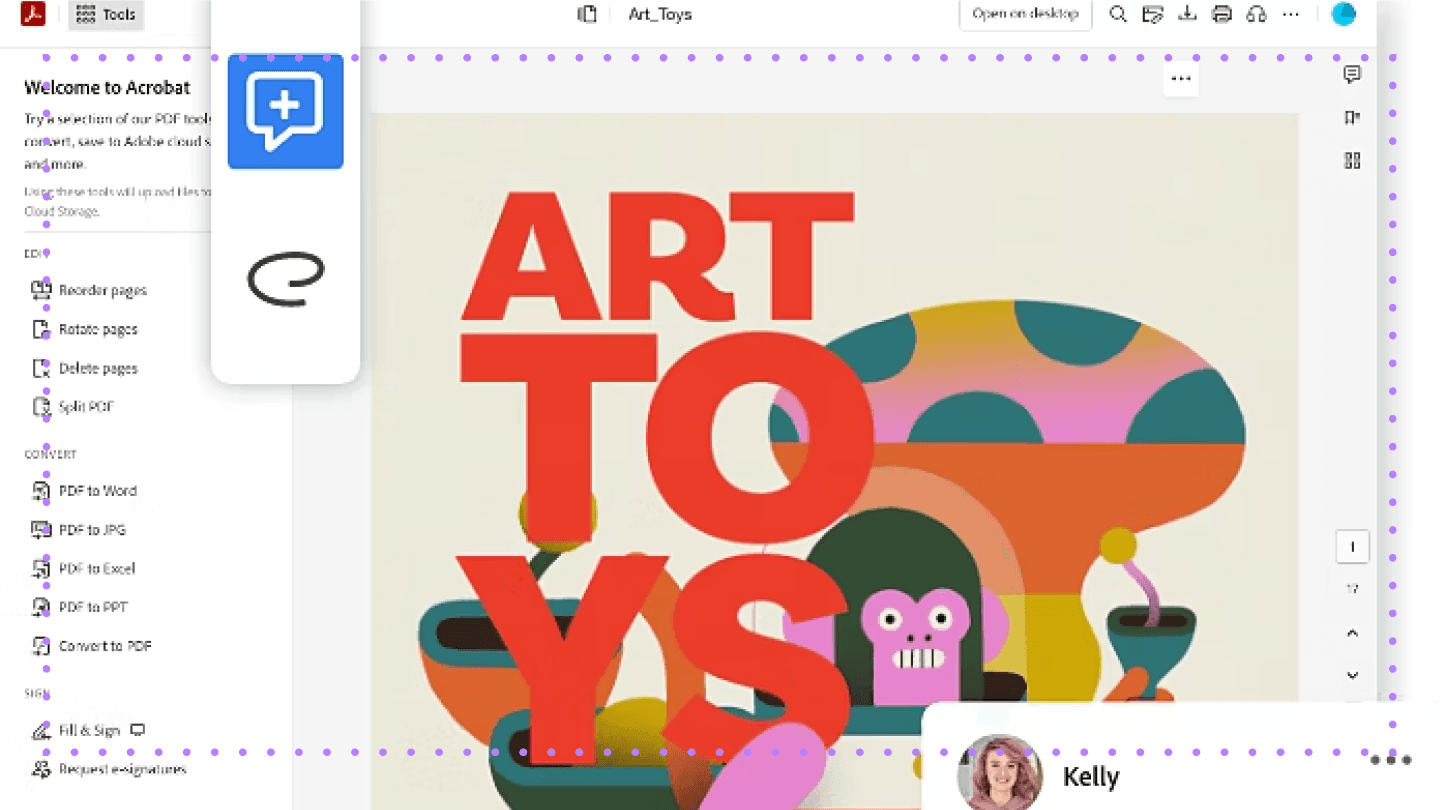Select Rotate pages in Edit section
Screen dimensions: 1440x810
[x=97, y=329]
